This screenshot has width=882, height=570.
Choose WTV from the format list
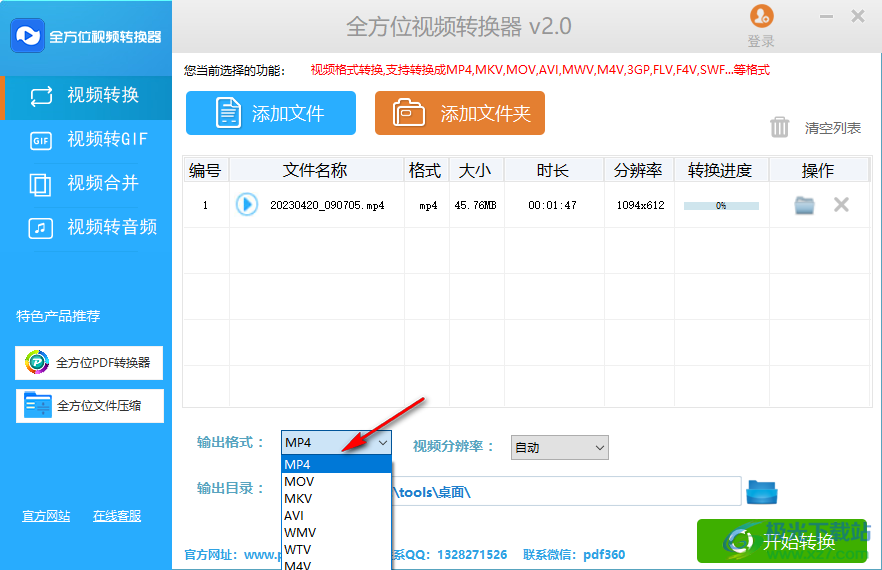pos(336,549)
